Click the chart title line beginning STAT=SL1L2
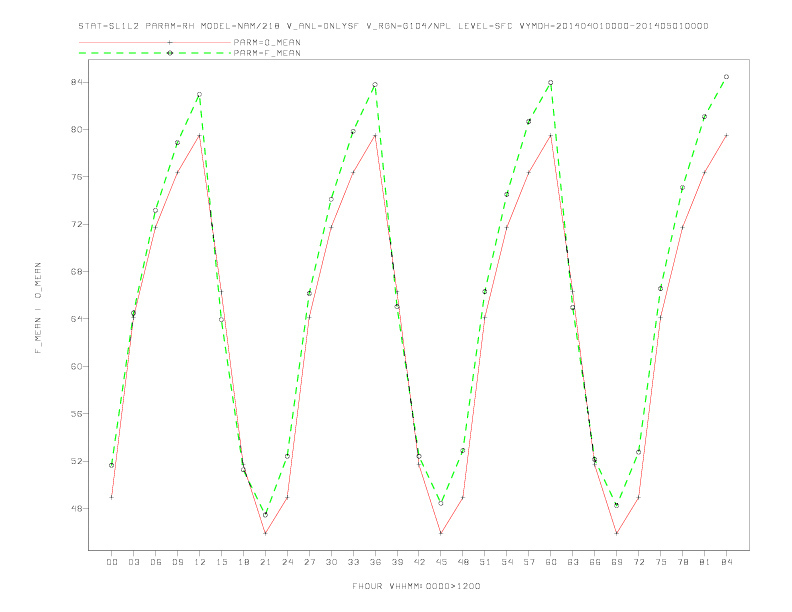This screenshot has width=792, height=612. point(393,26)
